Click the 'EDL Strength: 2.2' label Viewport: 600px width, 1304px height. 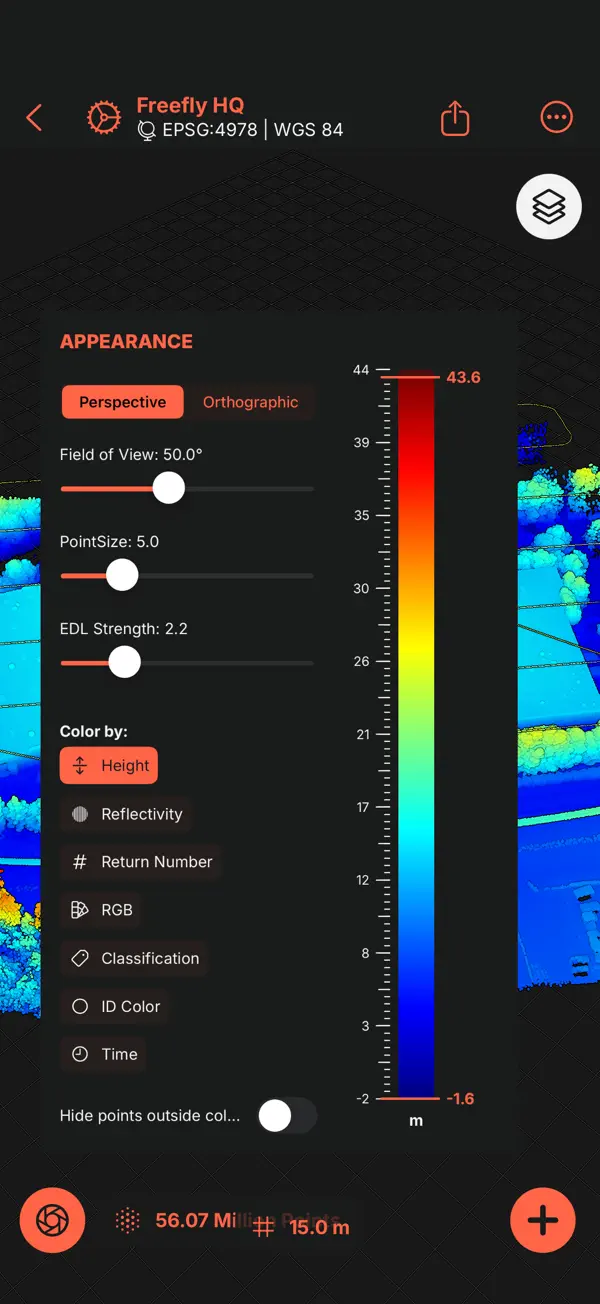point(124,629)
